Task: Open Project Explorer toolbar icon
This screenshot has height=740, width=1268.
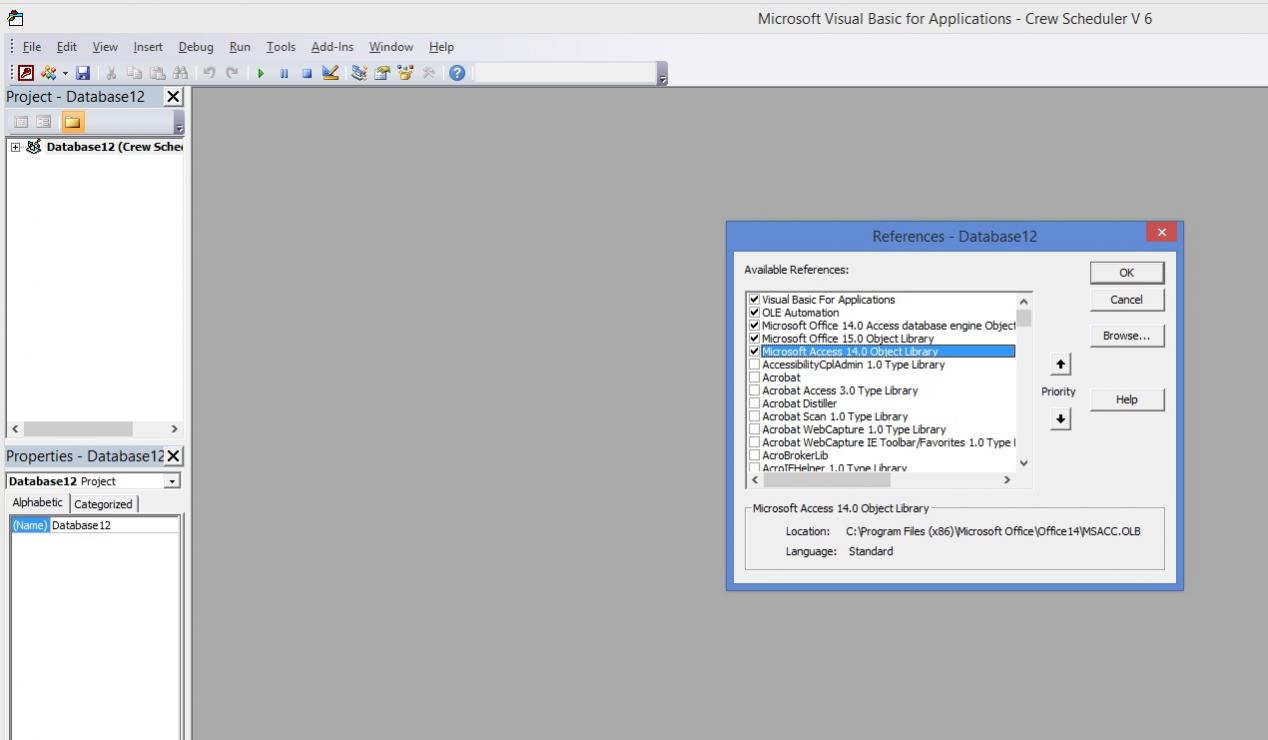Action: (359, 73)
